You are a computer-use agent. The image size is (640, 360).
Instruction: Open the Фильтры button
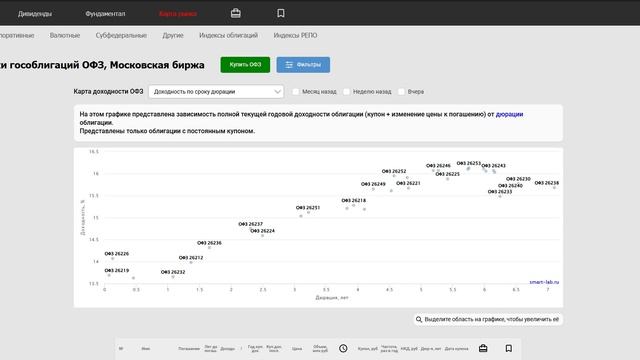point(303,65)
